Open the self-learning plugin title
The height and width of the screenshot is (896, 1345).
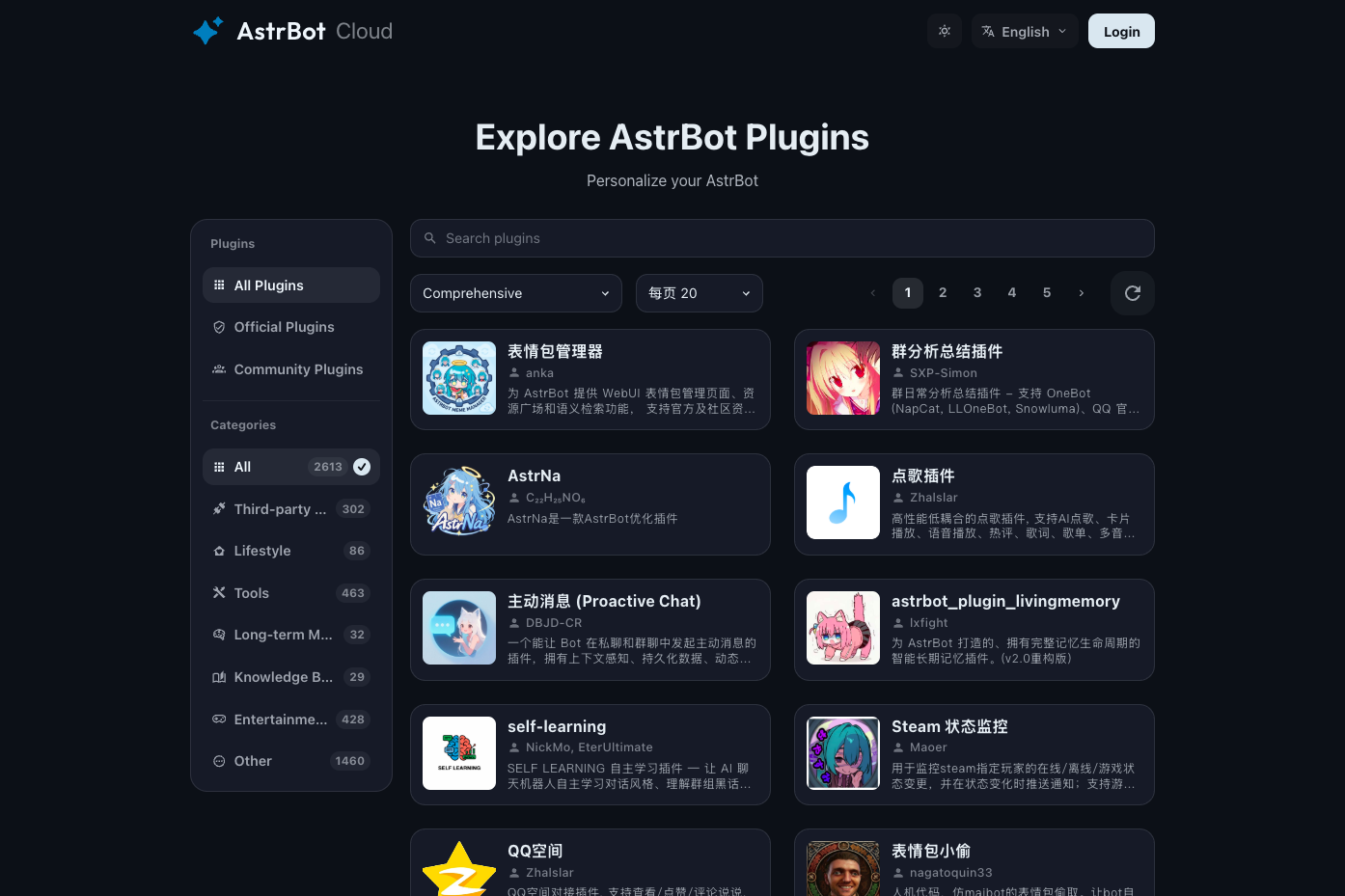(557, 726)
